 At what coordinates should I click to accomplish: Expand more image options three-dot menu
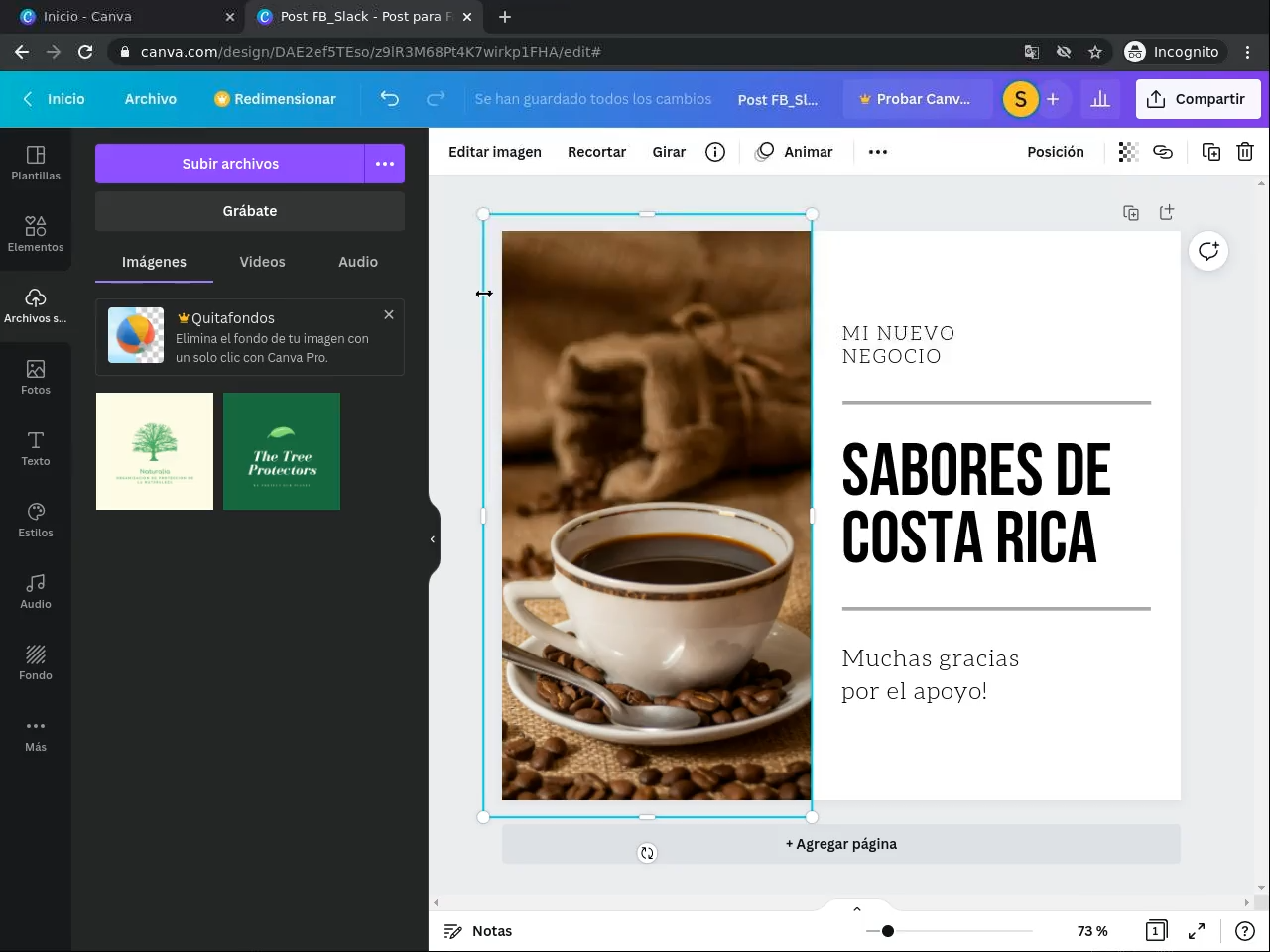click(878, 152)
